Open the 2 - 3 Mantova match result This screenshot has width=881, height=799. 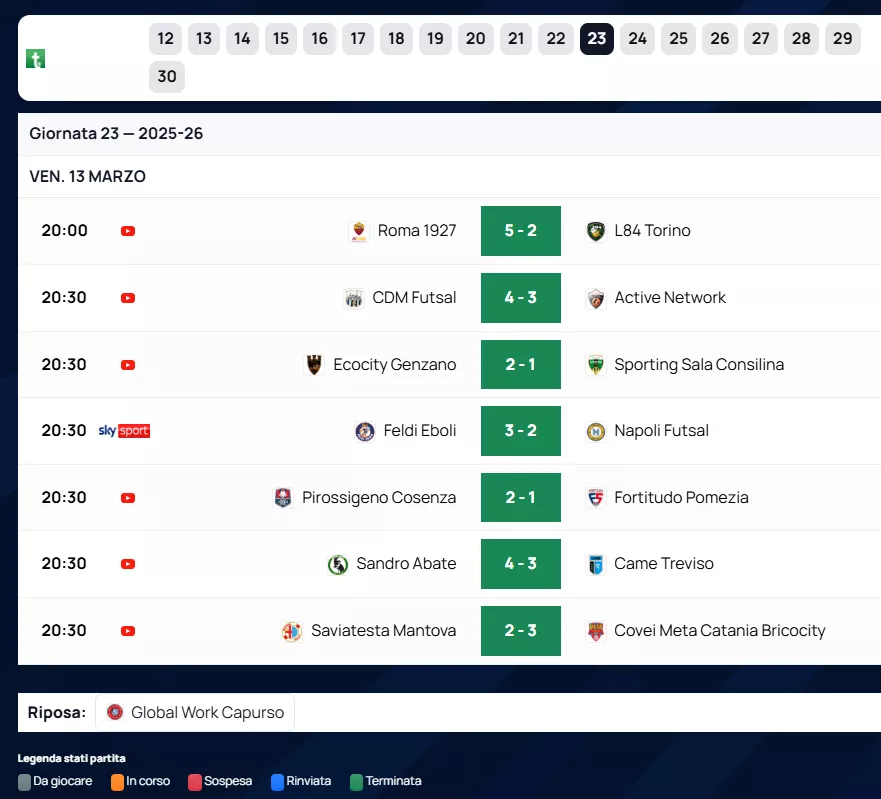520,631
